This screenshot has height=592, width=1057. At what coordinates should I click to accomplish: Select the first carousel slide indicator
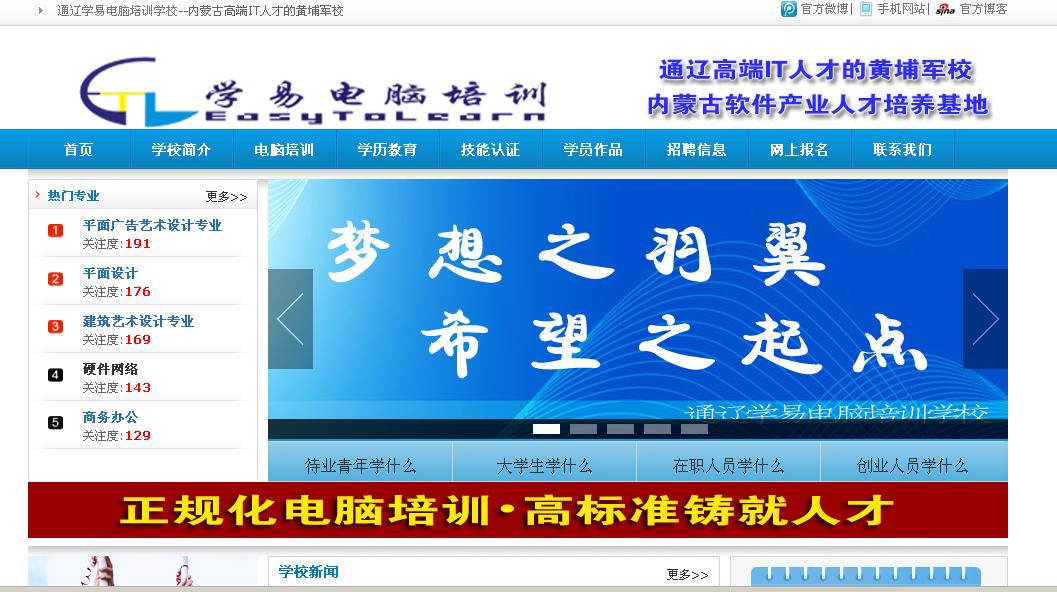click(546, 429)
